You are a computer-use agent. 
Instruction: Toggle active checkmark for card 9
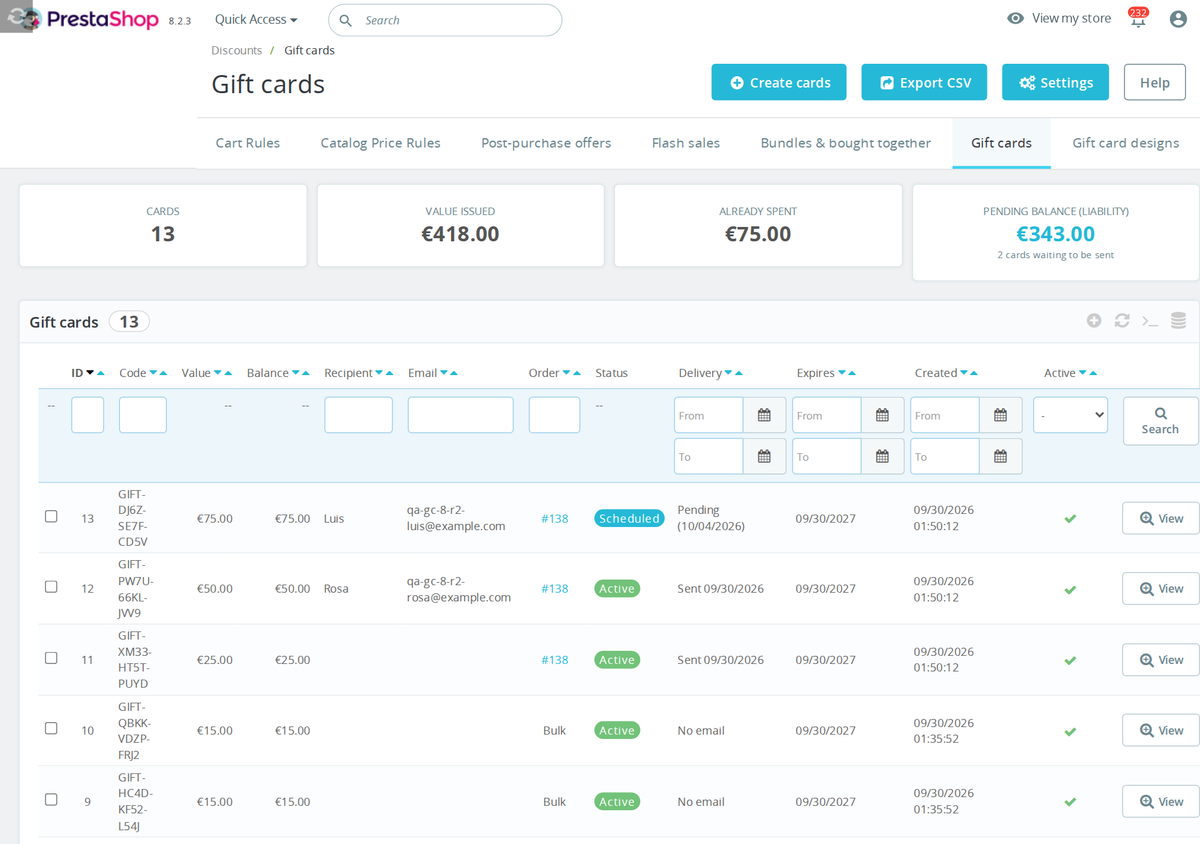point(1070,802)
